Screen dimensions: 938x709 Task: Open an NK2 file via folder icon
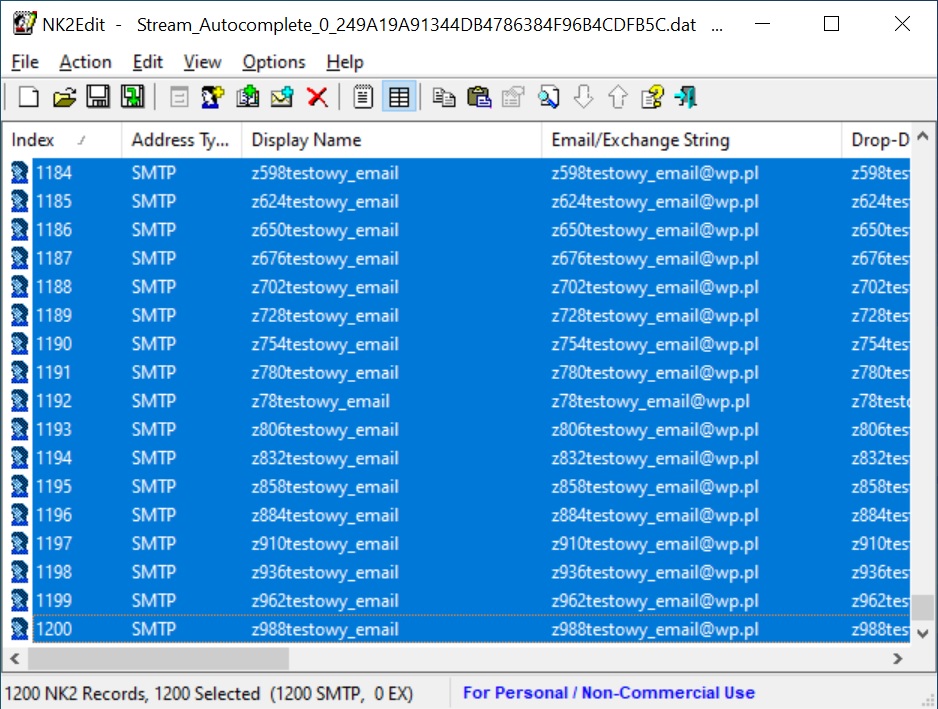tap(64, 97)
